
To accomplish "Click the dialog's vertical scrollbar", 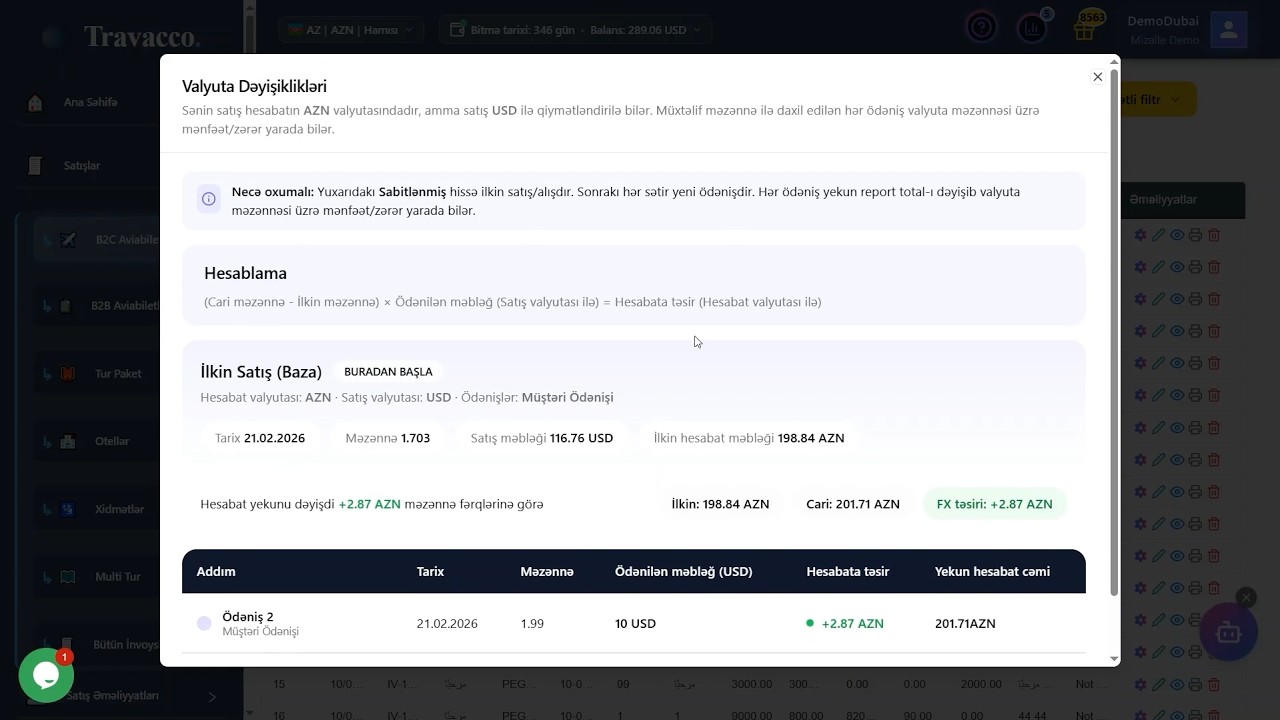I will [x=1114, y=330].
